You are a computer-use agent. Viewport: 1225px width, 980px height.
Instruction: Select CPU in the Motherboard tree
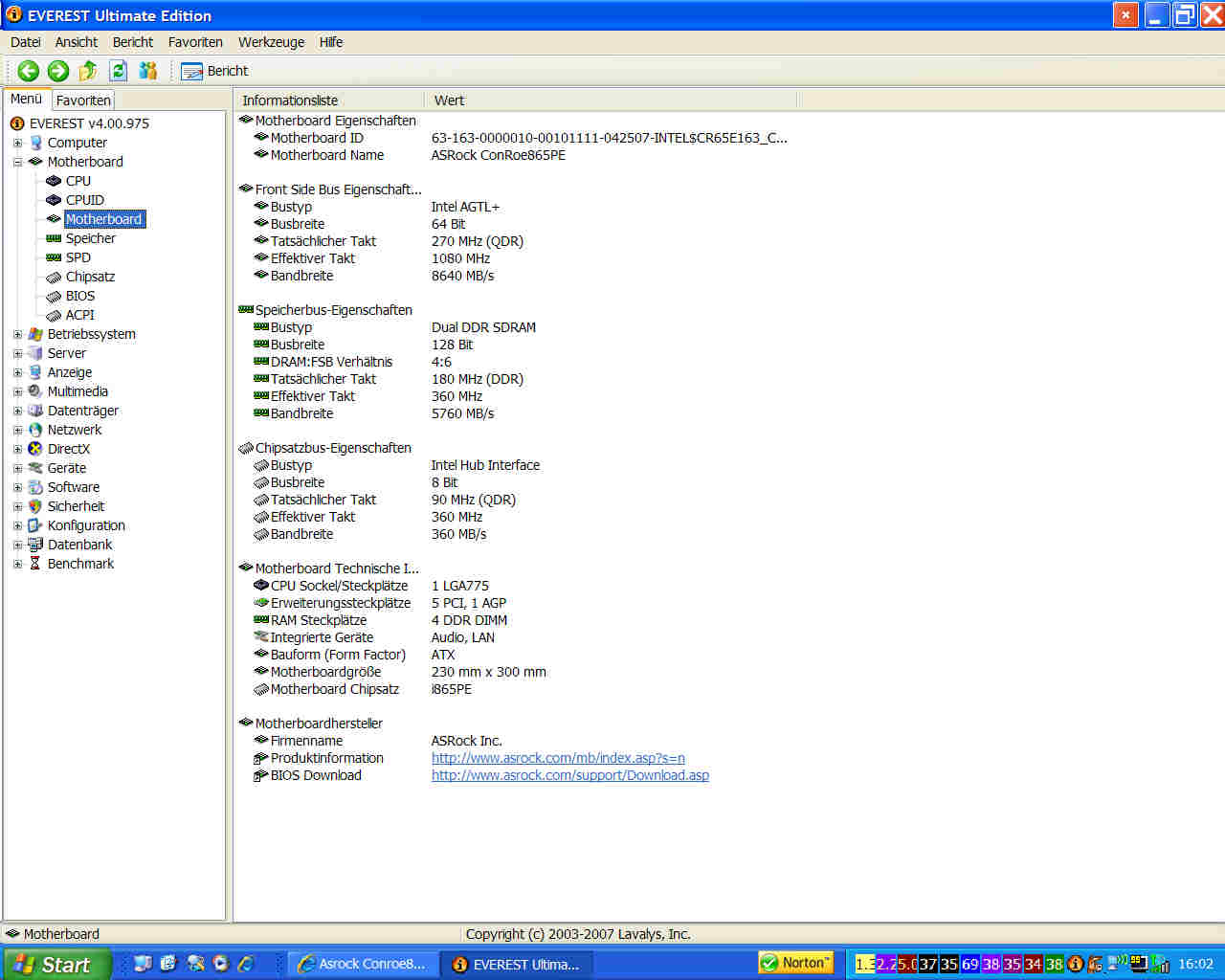click(x=78, y=181)
